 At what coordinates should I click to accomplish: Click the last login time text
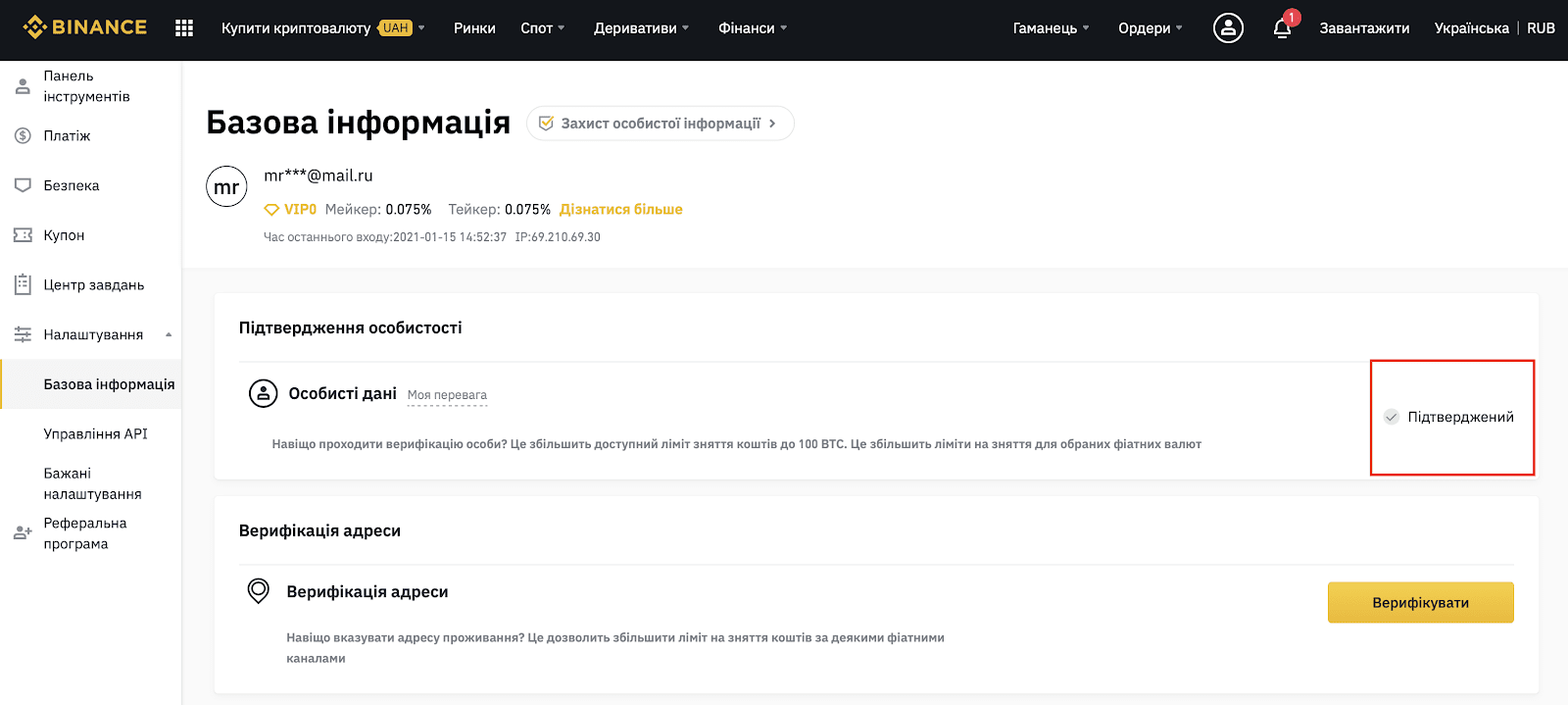[385, 237]
